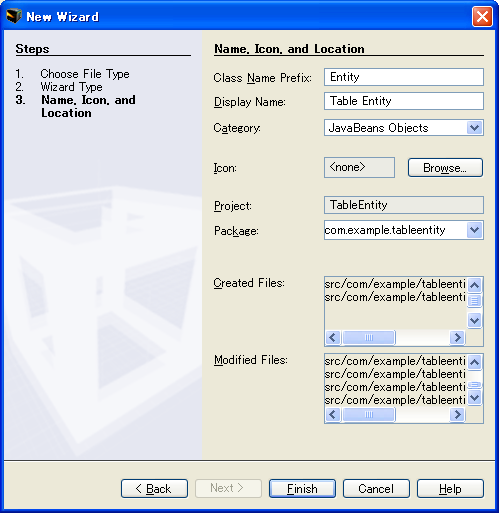Cancel the wizard

point(376,489)
